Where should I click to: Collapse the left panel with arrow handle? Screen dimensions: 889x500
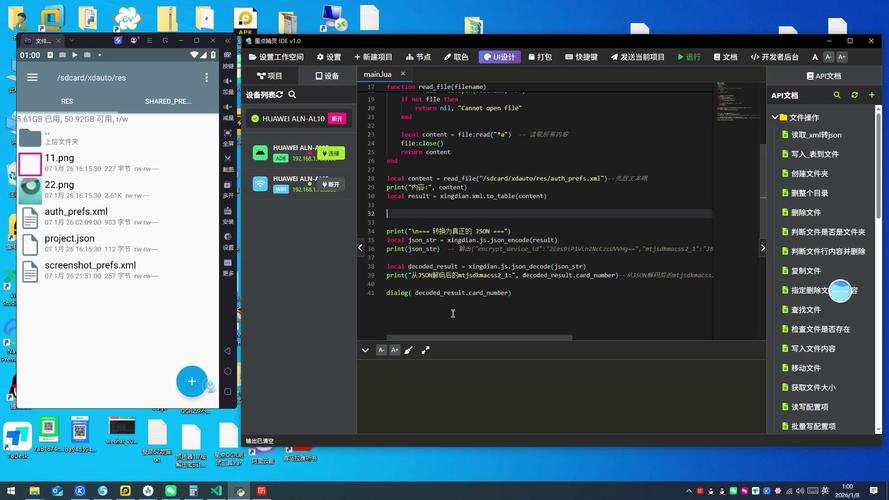[x=360, y=248]
